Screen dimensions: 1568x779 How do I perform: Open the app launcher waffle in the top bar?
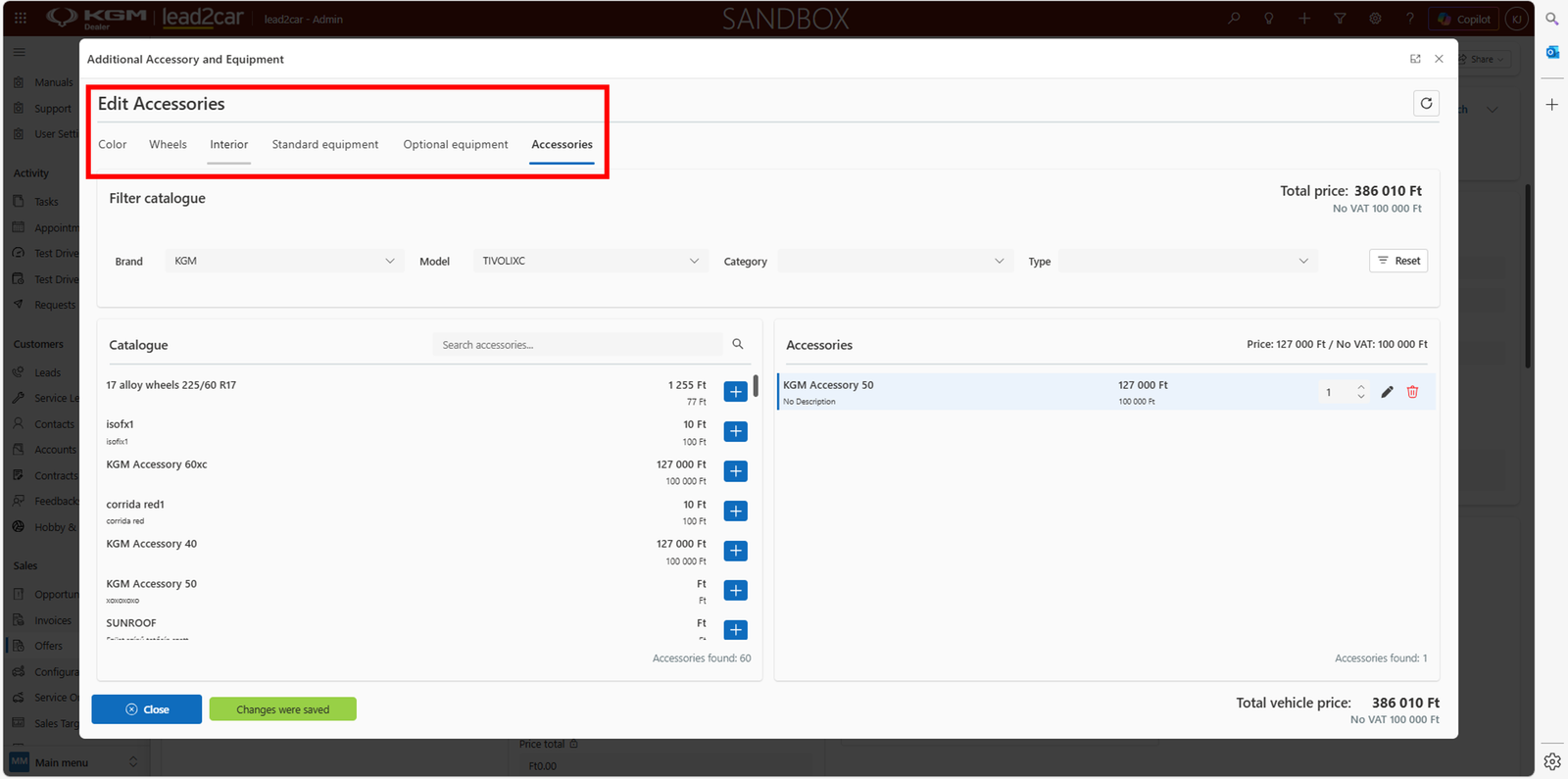click(20, 18)
